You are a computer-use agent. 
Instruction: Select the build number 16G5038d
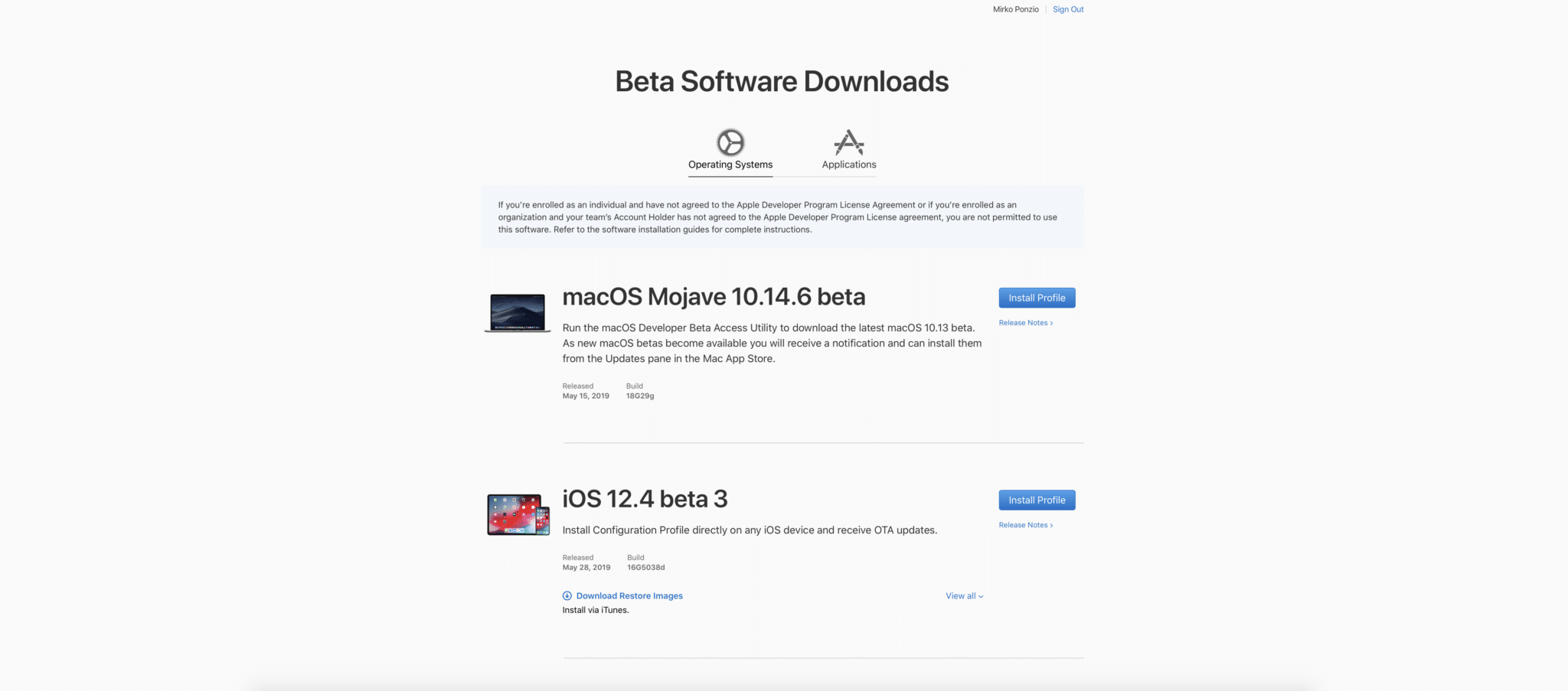[x=646, y=568]
